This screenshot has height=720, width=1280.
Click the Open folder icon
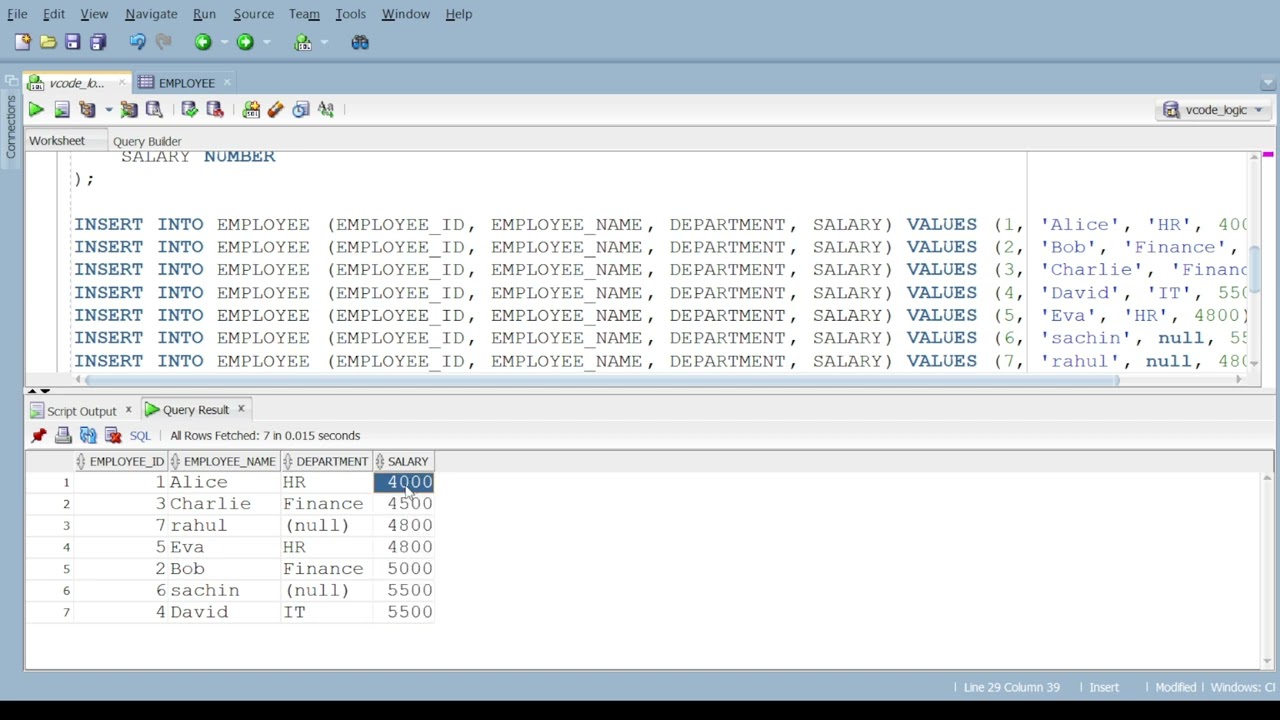coord(48,42)
